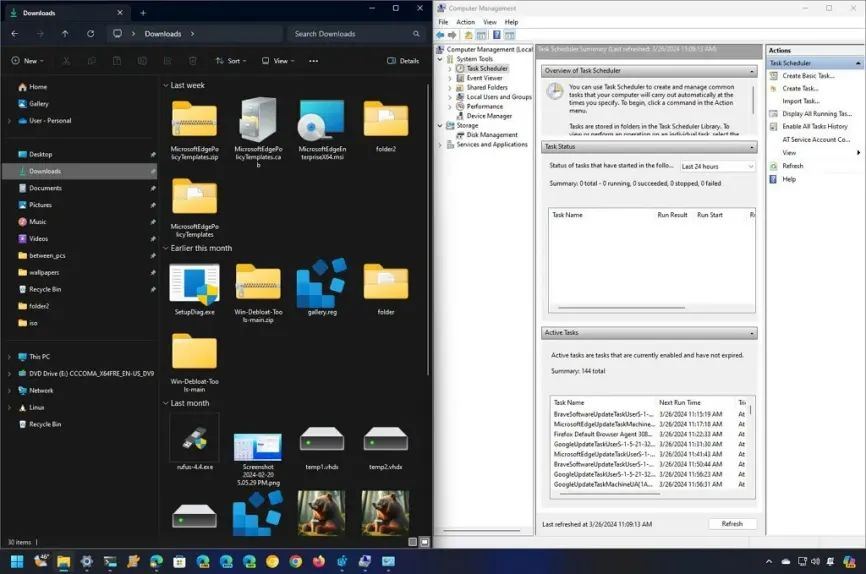
Task: Open Firefox from the Windows taskbar
Action: click(318, 562)
